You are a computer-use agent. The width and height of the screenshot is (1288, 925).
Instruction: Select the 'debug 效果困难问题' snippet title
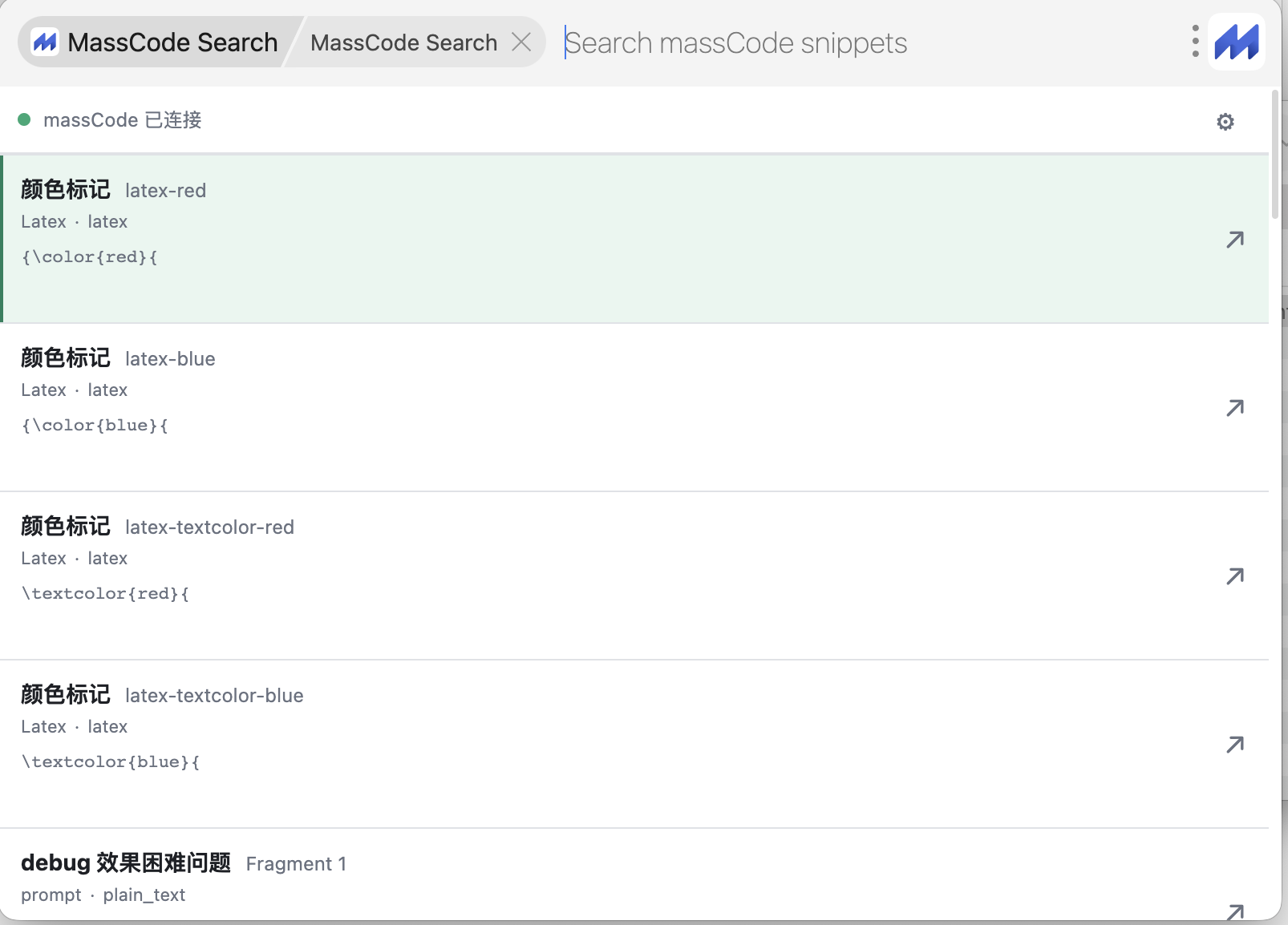[x=126, y=863]
